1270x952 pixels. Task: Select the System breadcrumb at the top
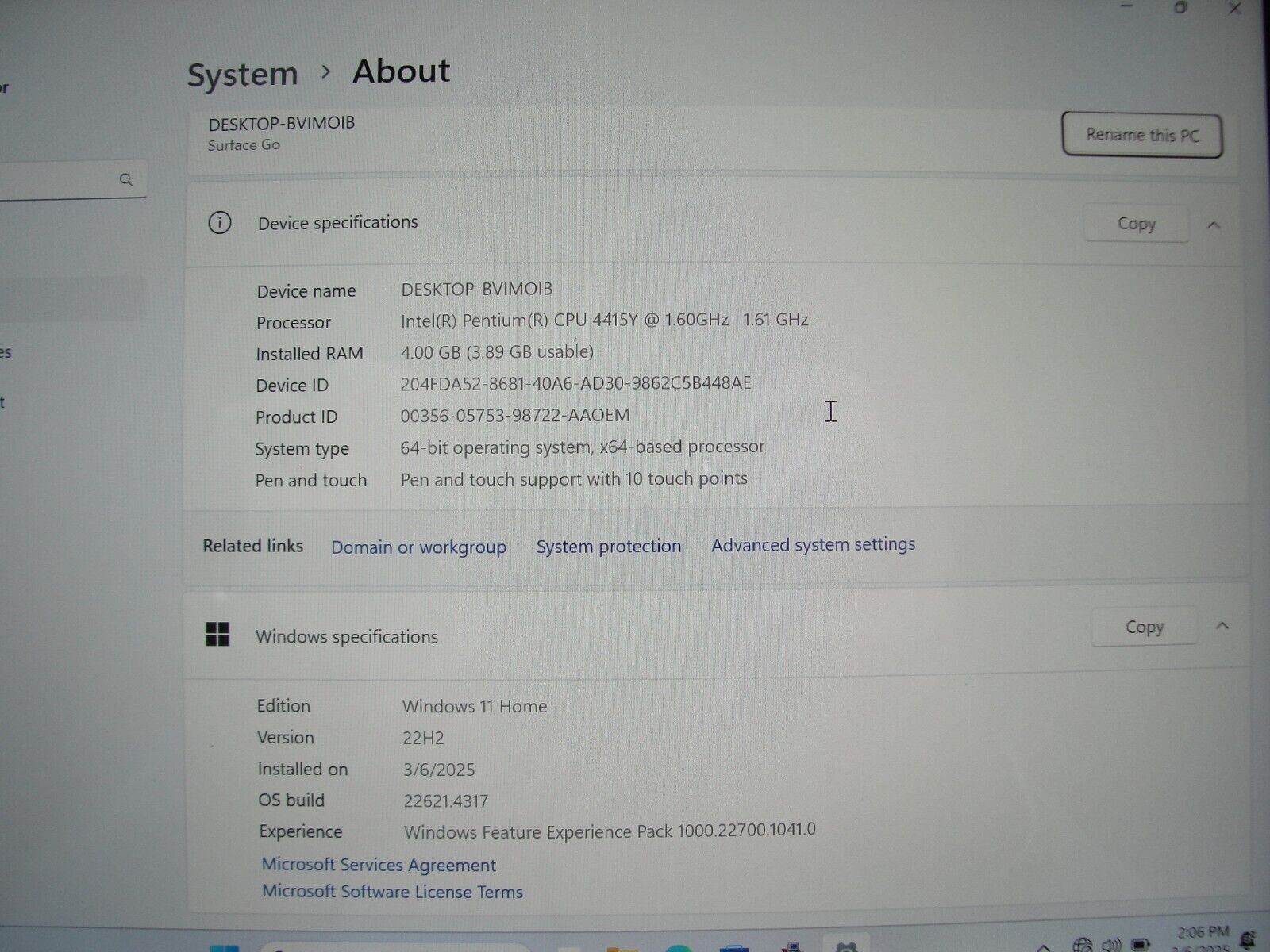(242, 73)
